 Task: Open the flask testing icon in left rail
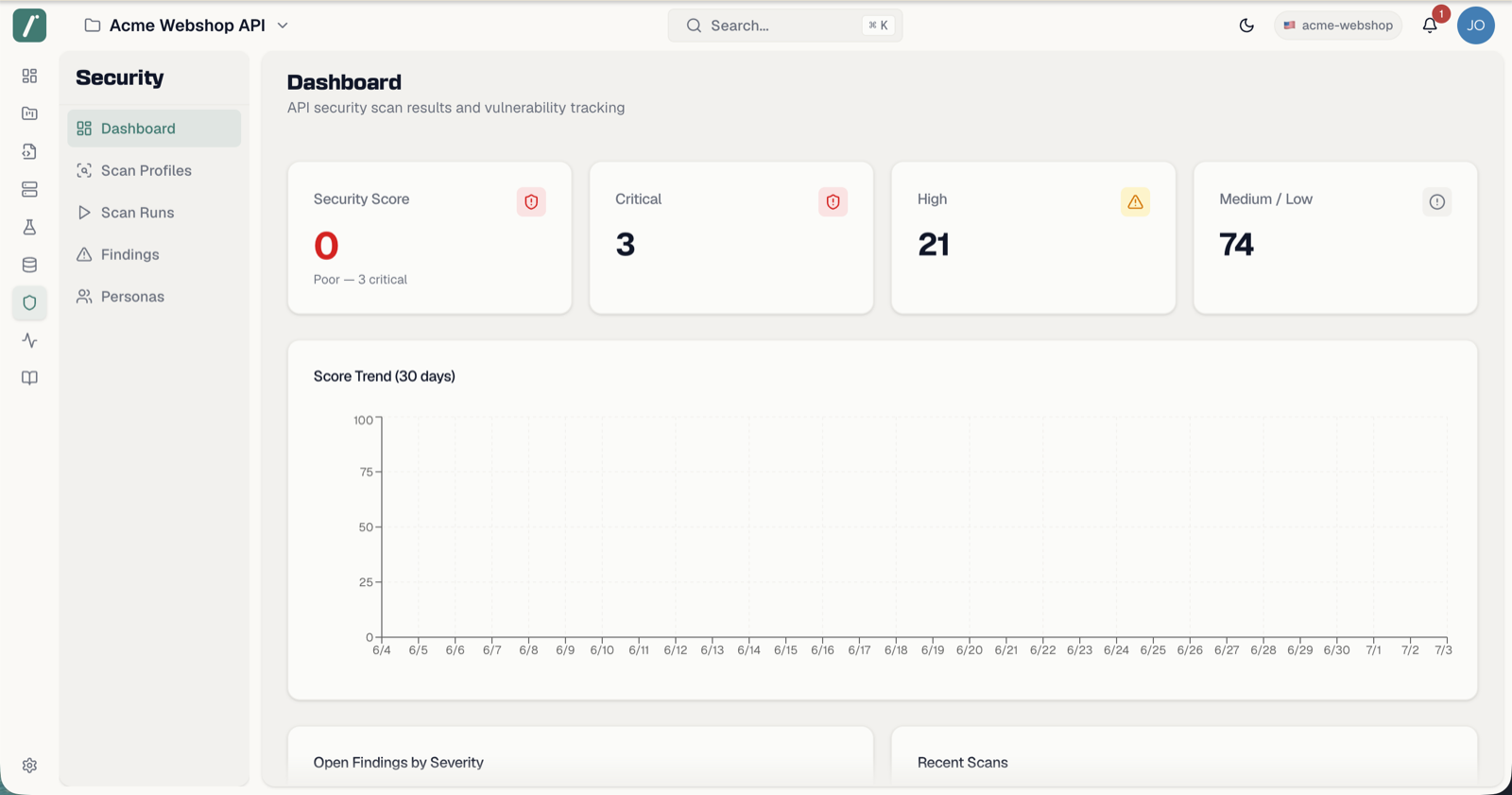click(29, 227)
